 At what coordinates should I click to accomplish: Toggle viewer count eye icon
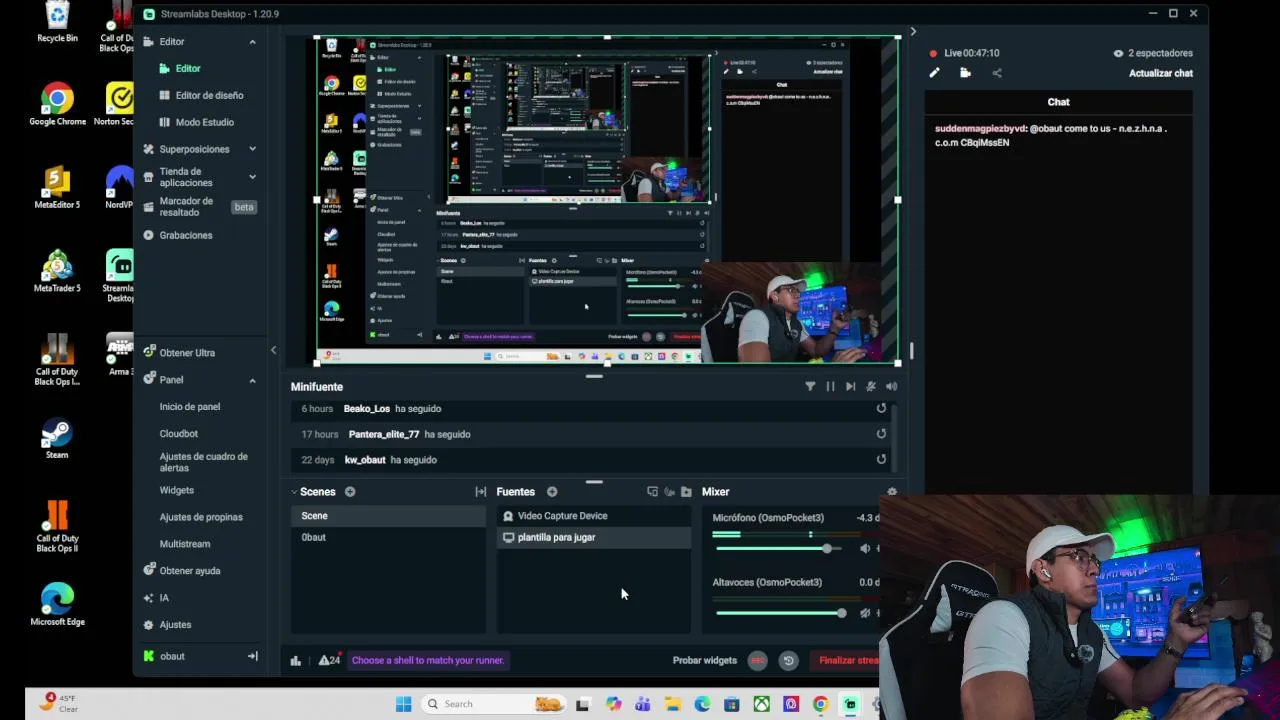pos(1118,53)
